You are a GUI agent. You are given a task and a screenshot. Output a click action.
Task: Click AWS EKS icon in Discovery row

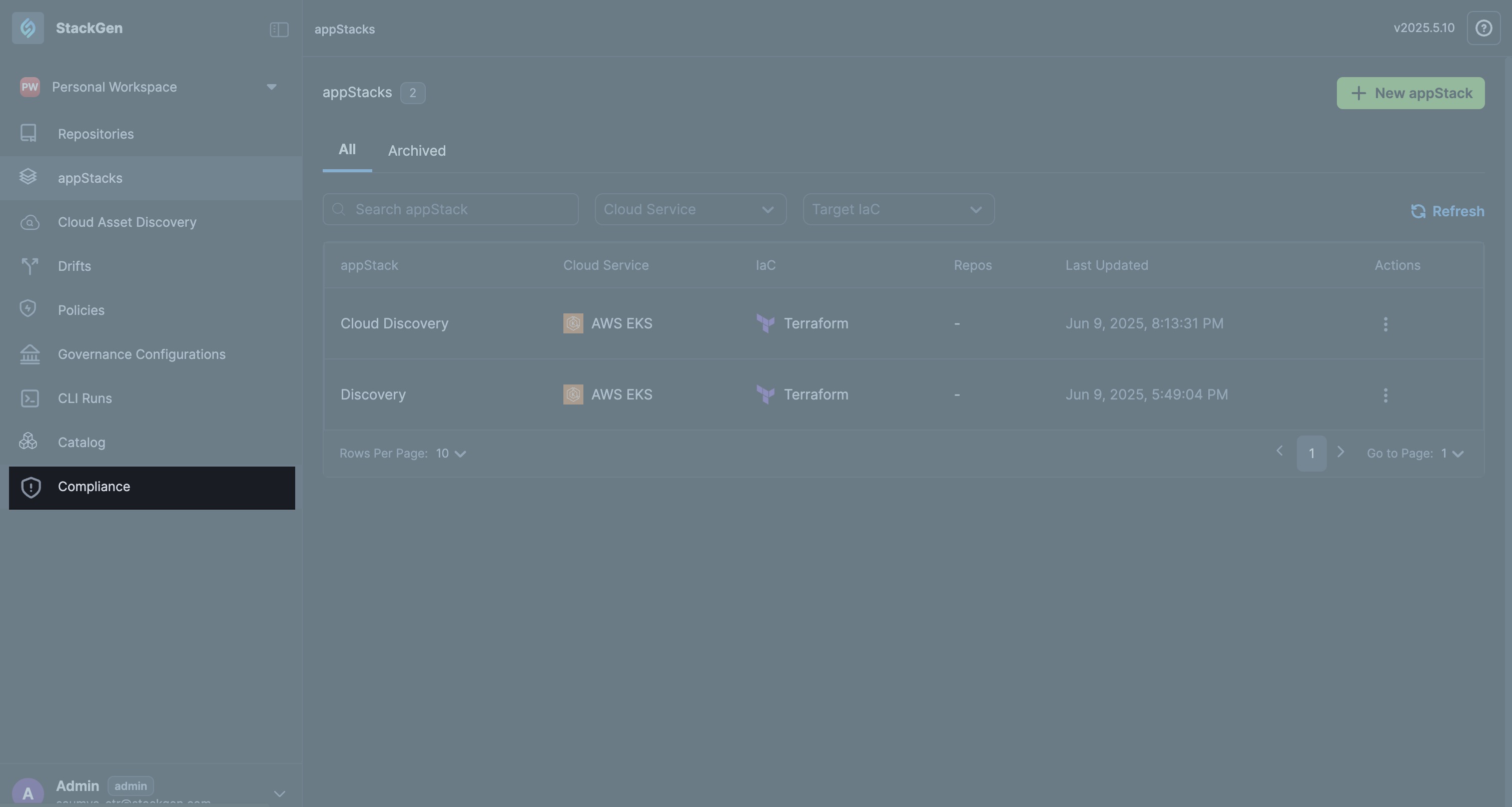point(573,394)
